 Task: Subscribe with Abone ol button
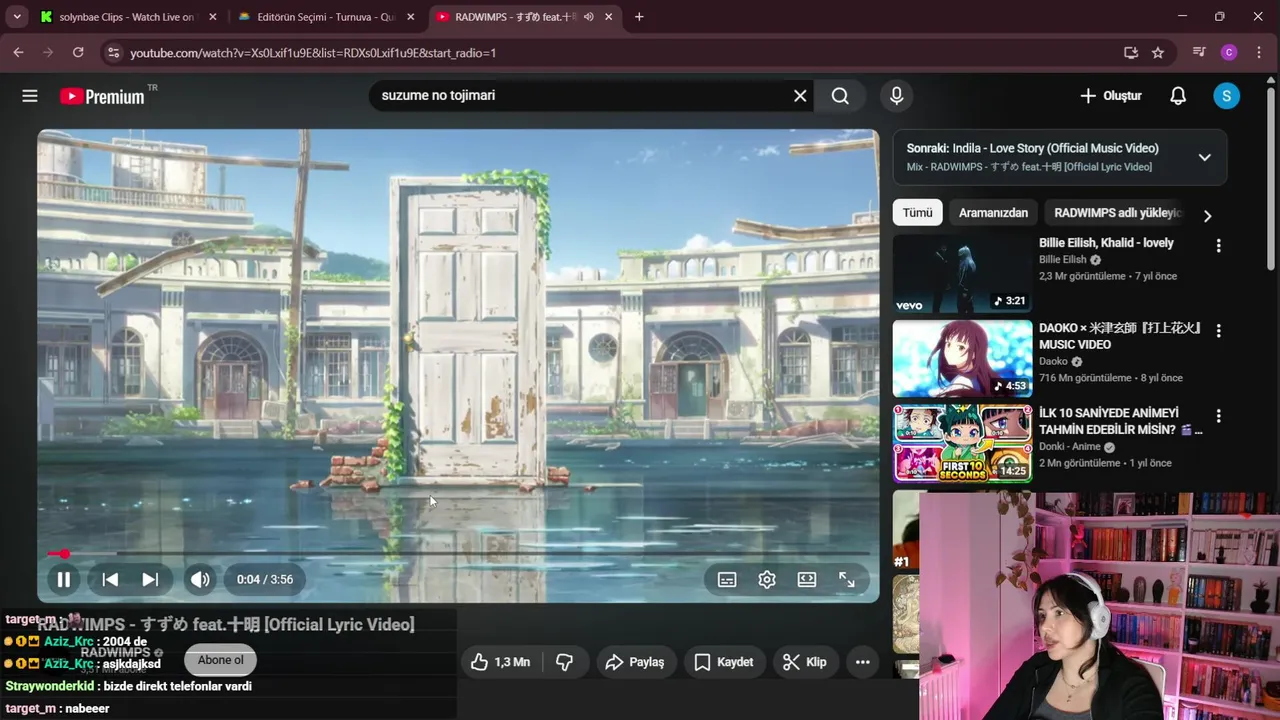click(x=221, y=660)
